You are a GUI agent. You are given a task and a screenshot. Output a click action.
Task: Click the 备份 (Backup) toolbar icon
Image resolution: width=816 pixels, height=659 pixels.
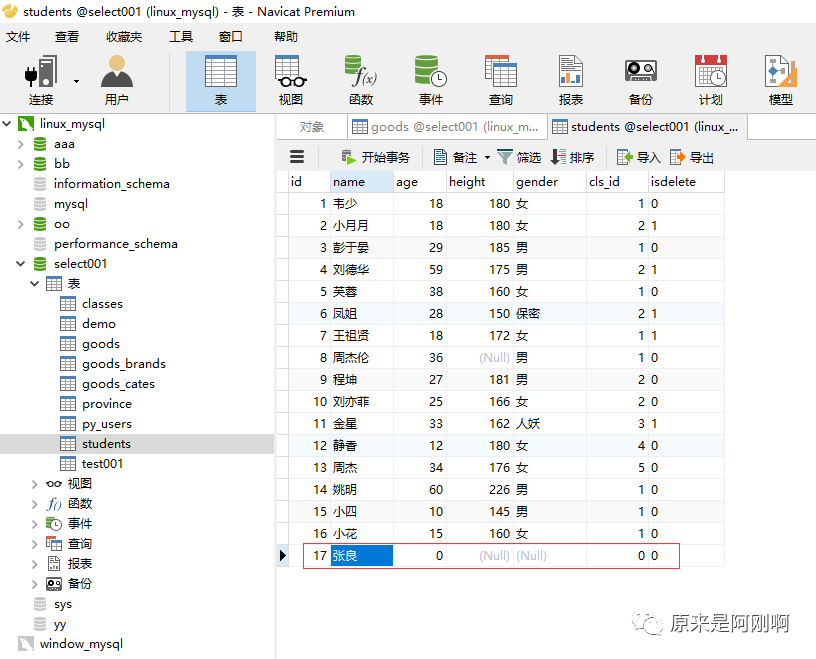click(641, 81)
